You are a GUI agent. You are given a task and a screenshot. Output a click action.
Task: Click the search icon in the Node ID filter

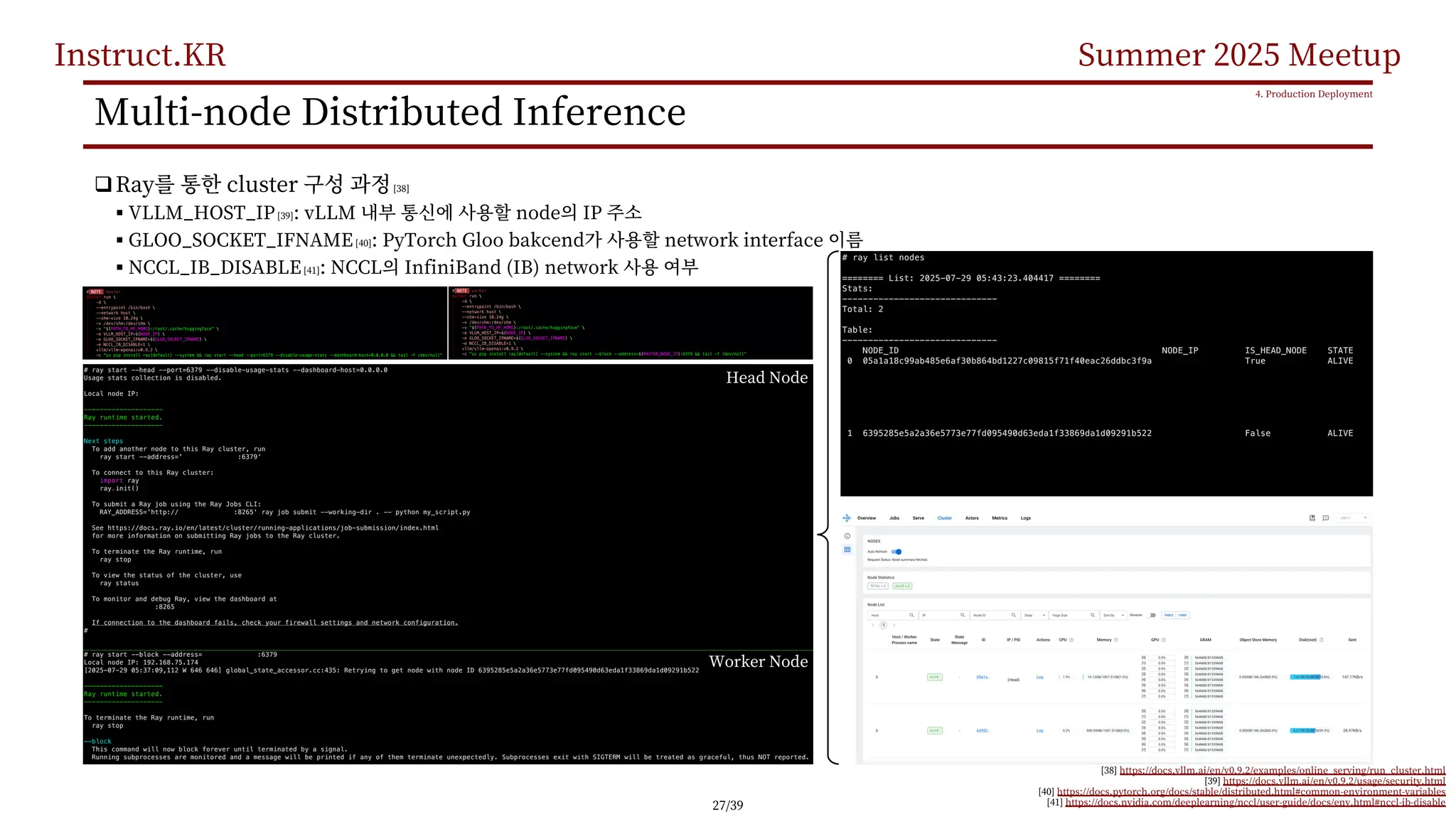coord(1014,615)
